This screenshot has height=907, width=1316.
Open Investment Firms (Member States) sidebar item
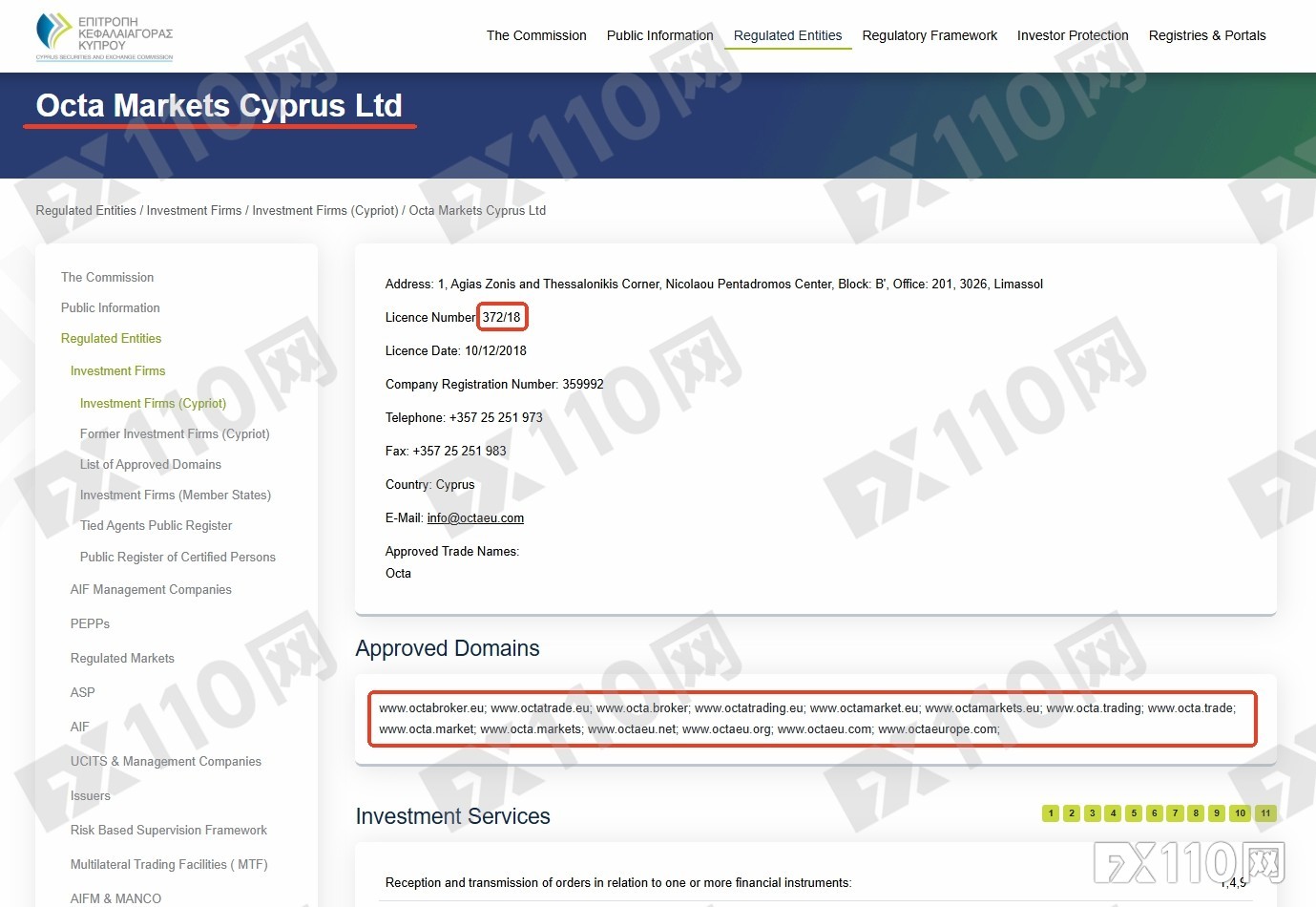point(176,495)
